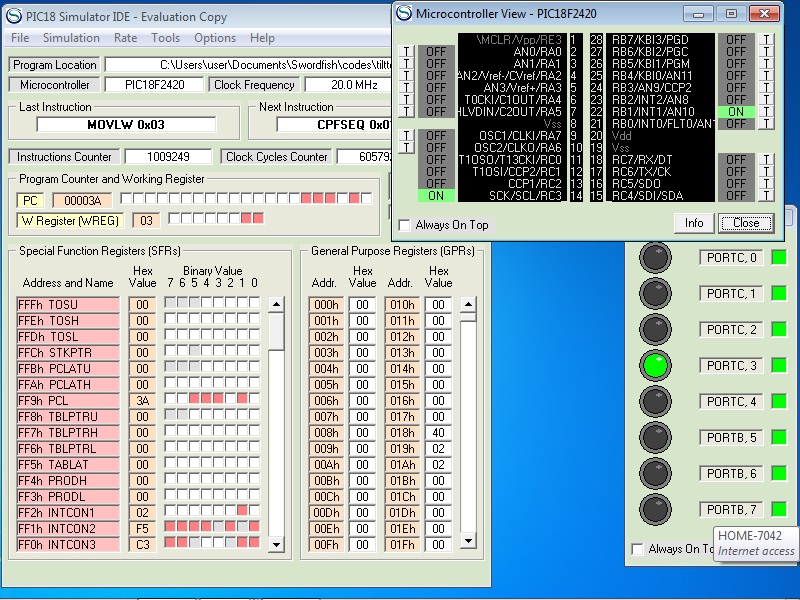Viewport: 800px width, 600px height.
Task: Click the green color square beside PORTB, 6
Action: (x=779, y=473)
